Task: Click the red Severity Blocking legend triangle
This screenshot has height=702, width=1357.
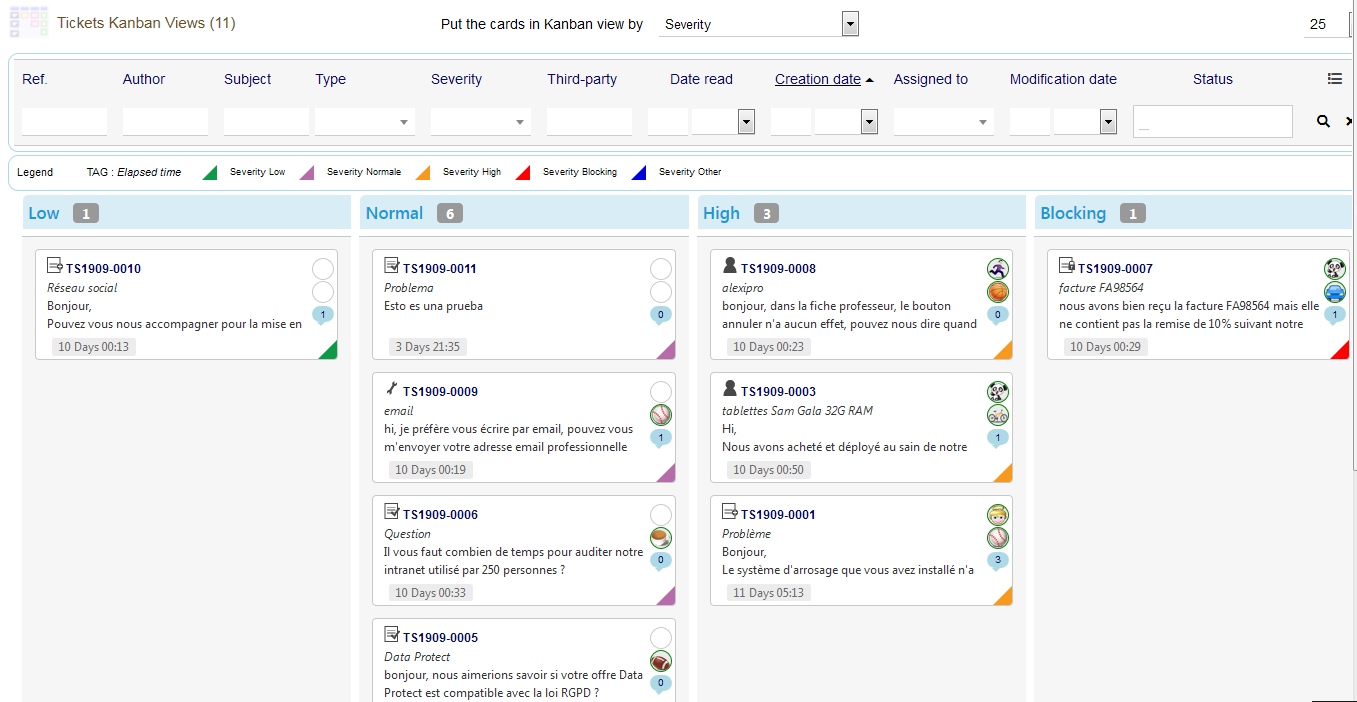Action: [522, 173]
